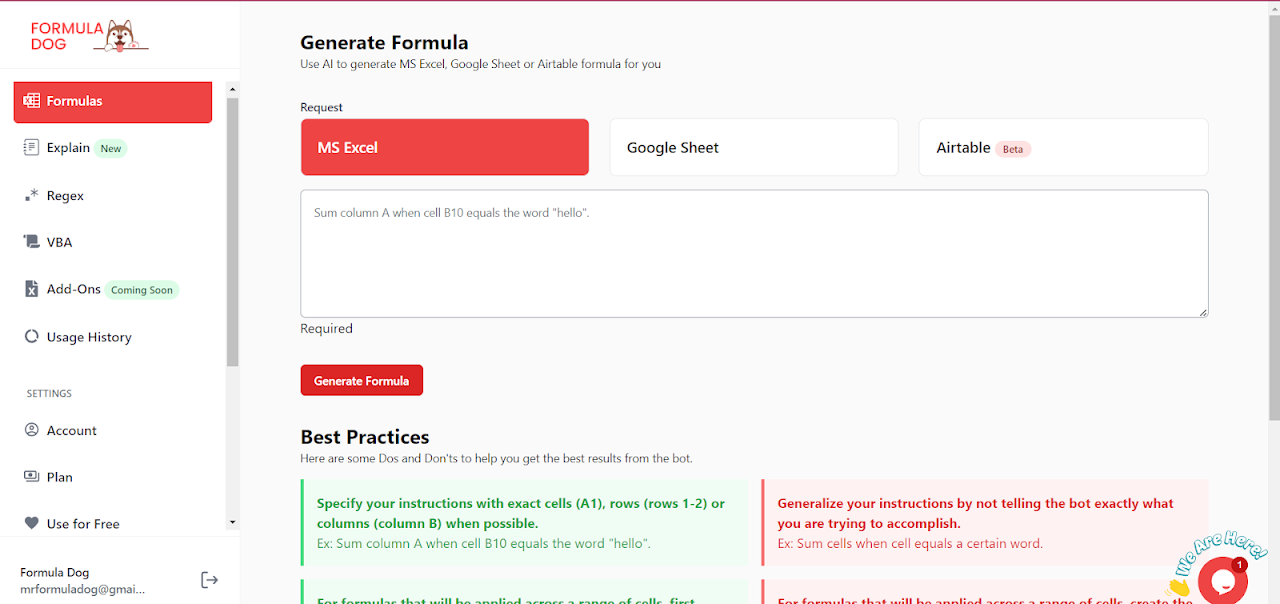Click the New badge beside Explain

coord(111,149)
